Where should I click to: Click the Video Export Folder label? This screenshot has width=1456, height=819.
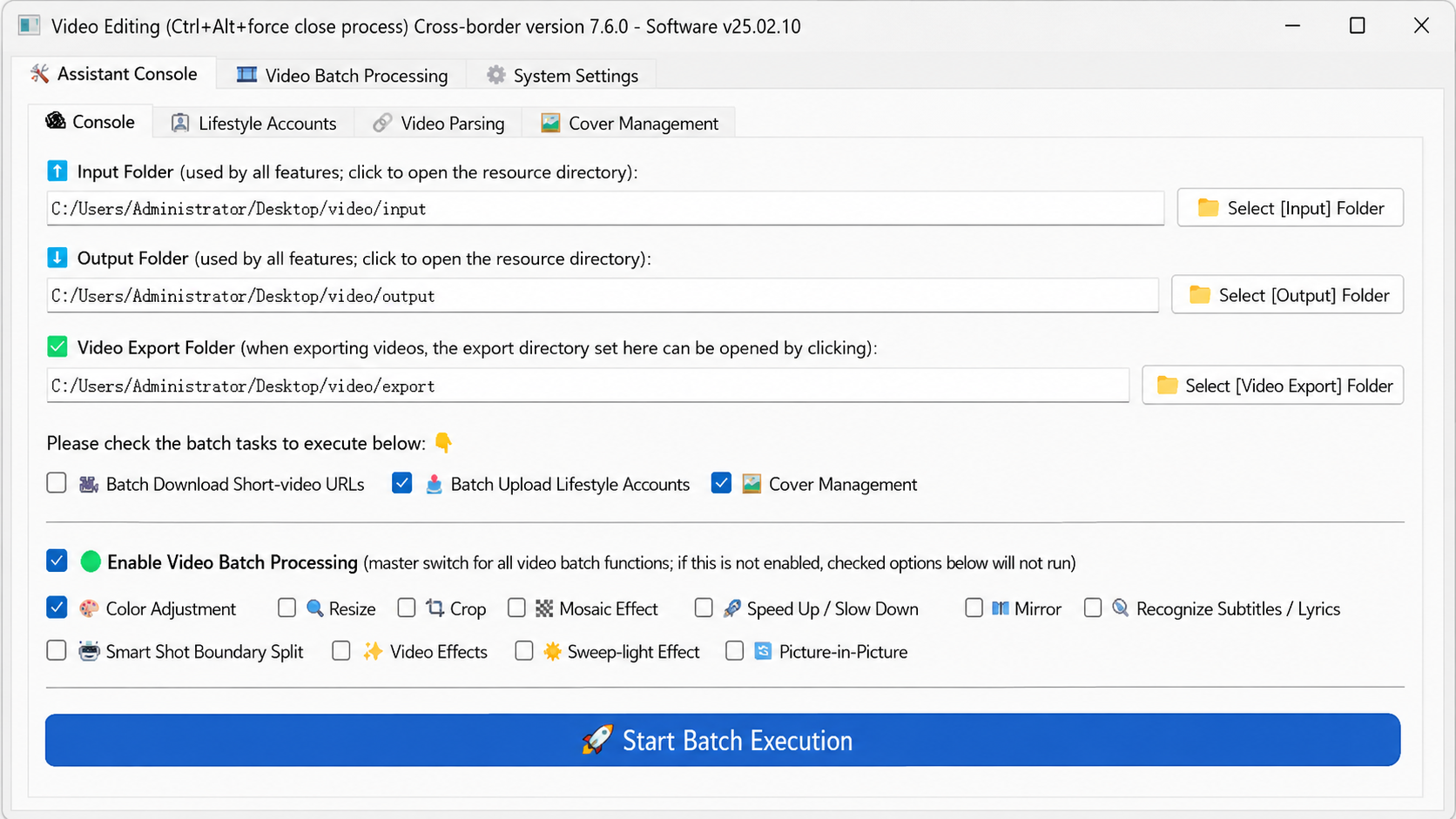coord(477,348)
